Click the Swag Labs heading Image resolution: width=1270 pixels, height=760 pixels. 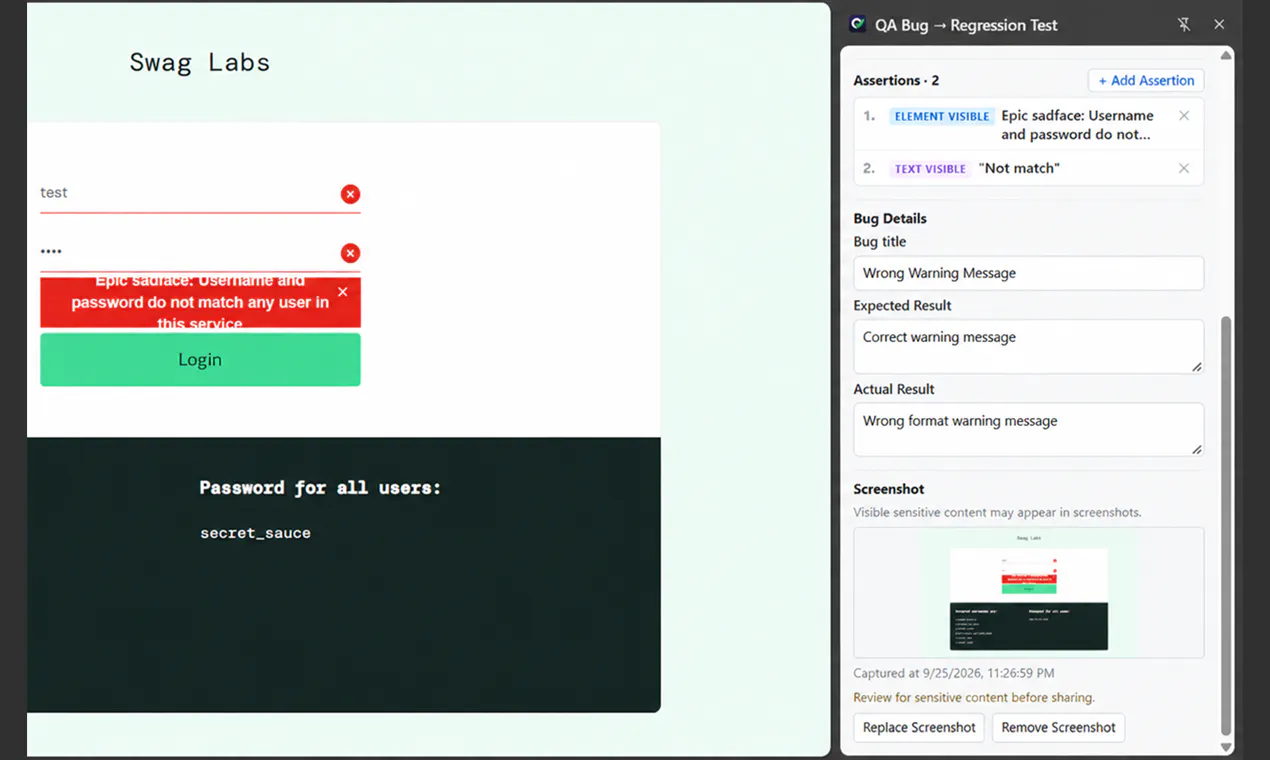[199, 62]
